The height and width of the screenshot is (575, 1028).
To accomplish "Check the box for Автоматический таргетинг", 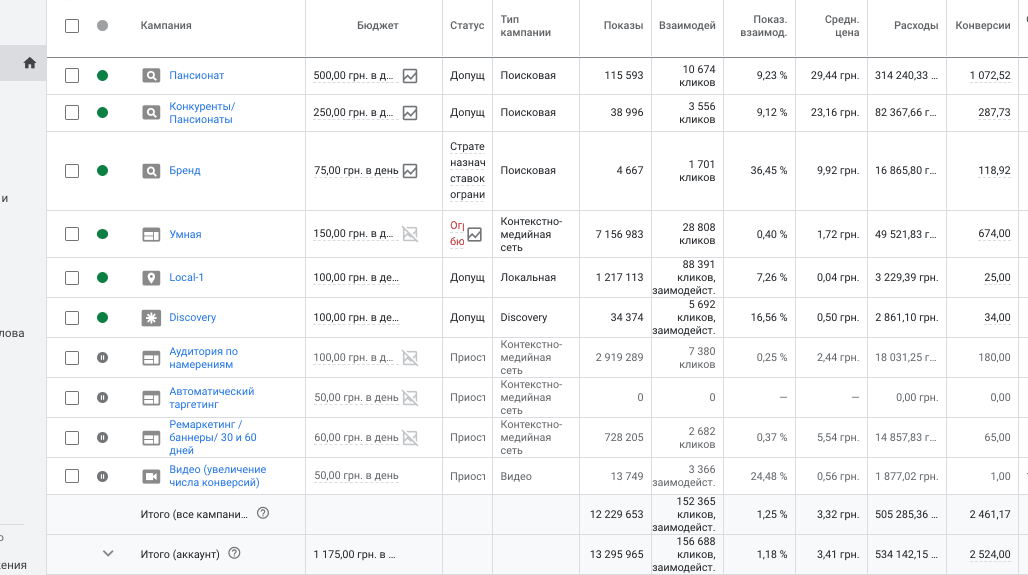I will pos(72,398).
